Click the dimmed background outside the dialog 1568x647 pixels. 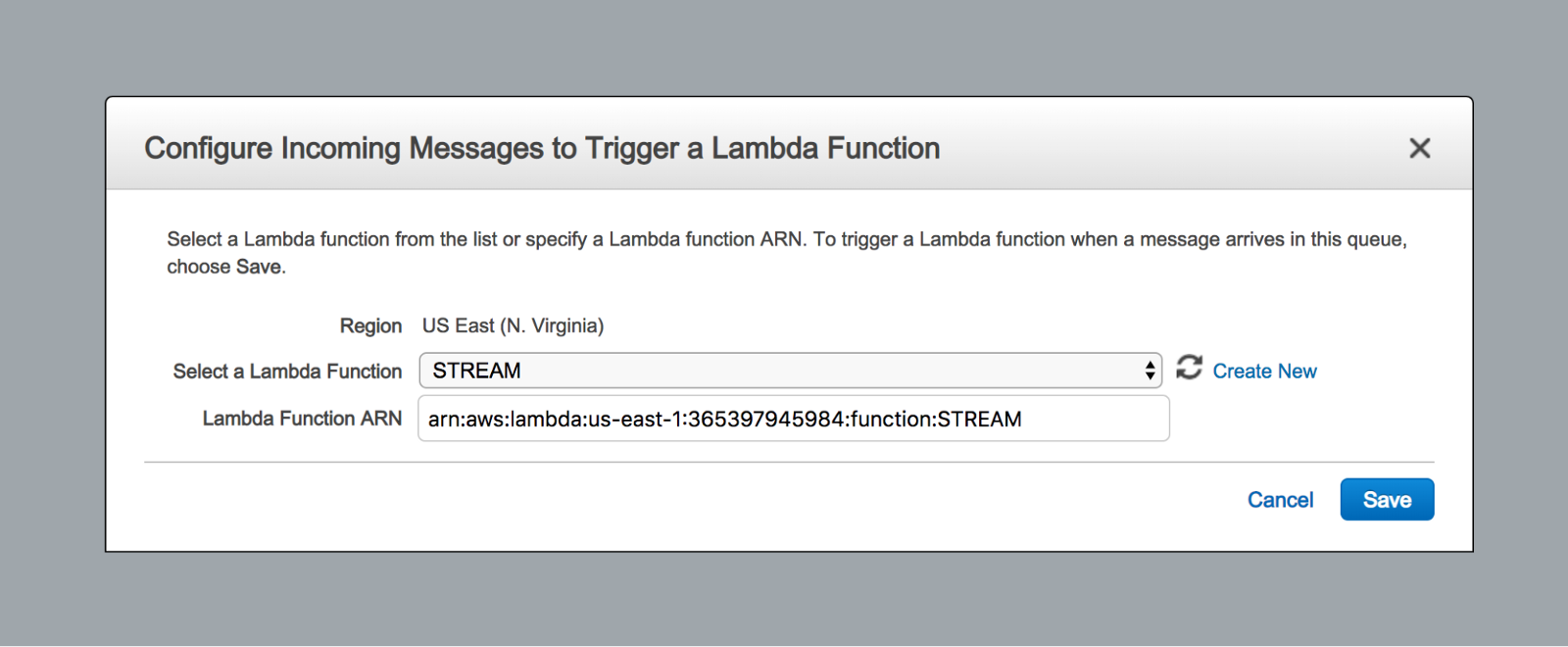pos(784,49)
